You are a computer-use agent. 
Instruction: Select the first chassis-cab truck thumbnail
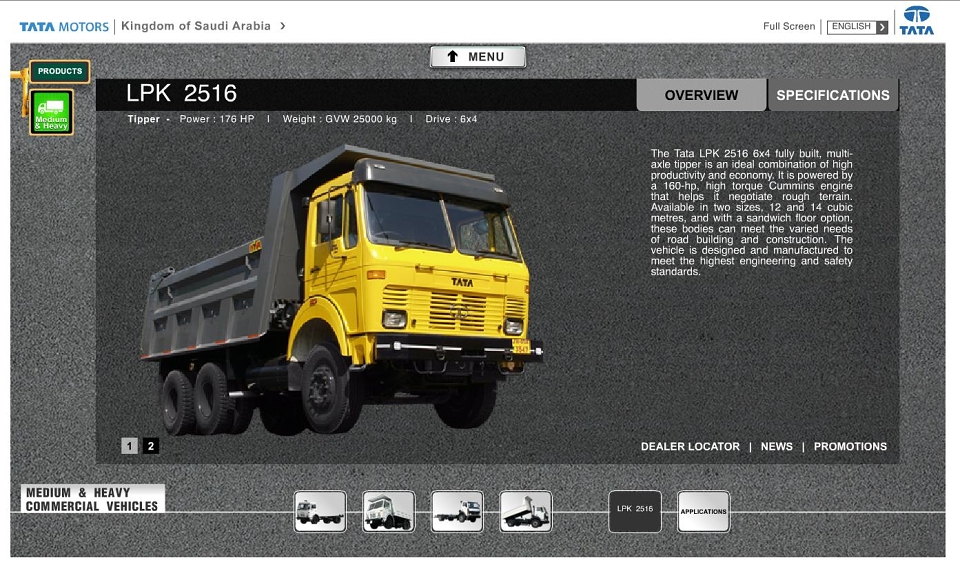pyautogui.click(x=320, y=511)
